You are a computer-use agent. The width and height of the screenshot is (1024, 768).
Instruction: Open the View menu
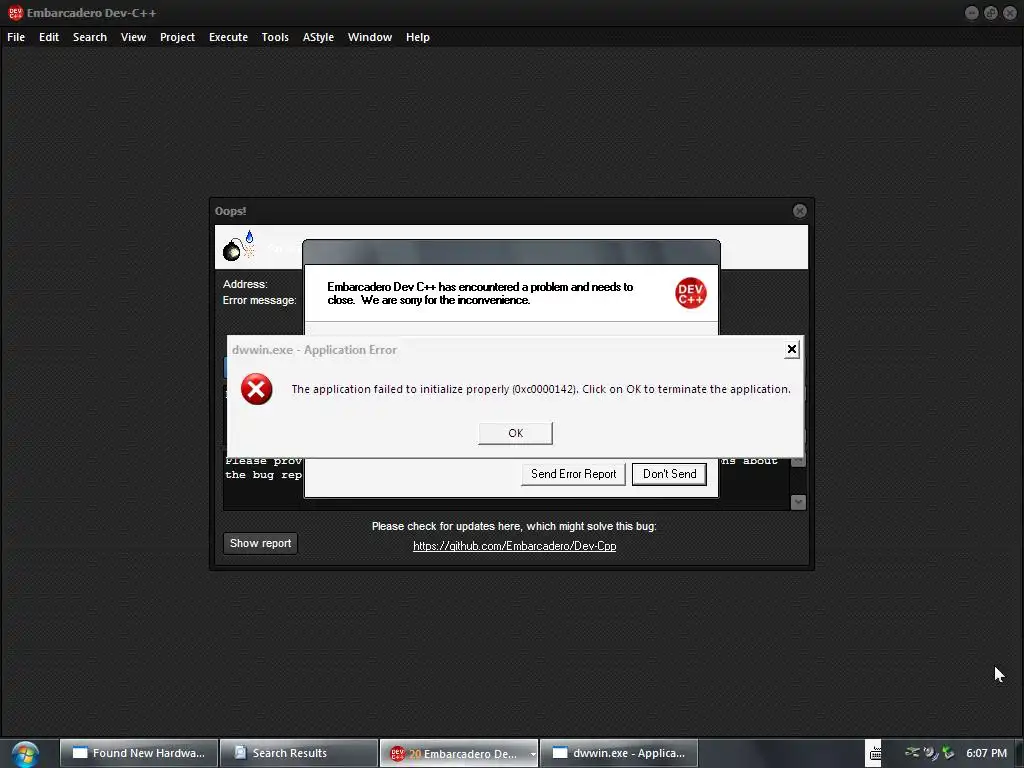(x=133, y=37)
